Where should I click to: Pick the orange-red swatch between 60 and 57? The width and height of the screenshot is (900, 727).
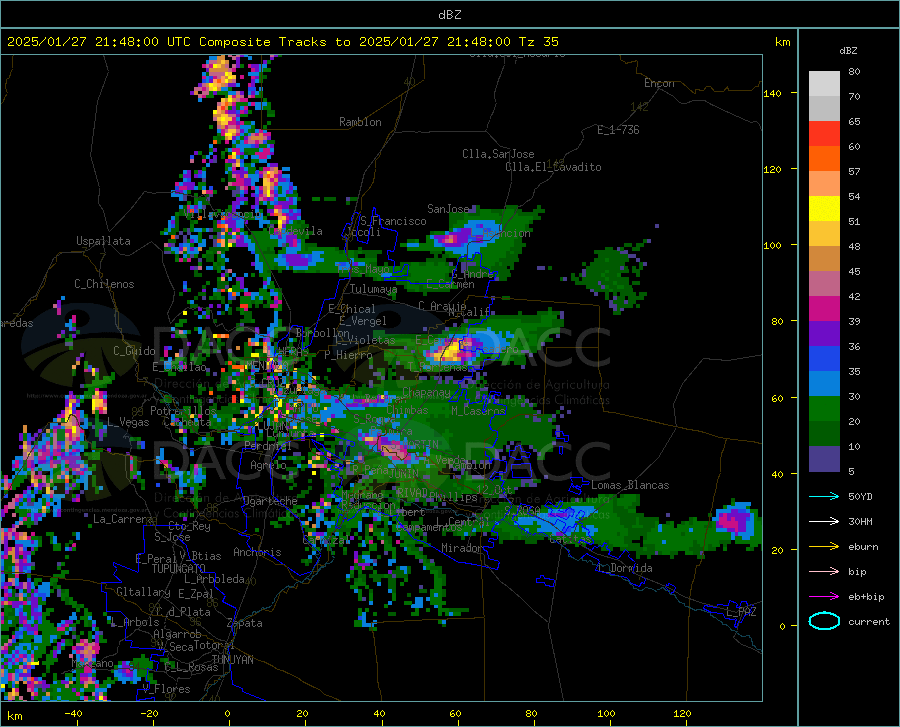[824, 159]
